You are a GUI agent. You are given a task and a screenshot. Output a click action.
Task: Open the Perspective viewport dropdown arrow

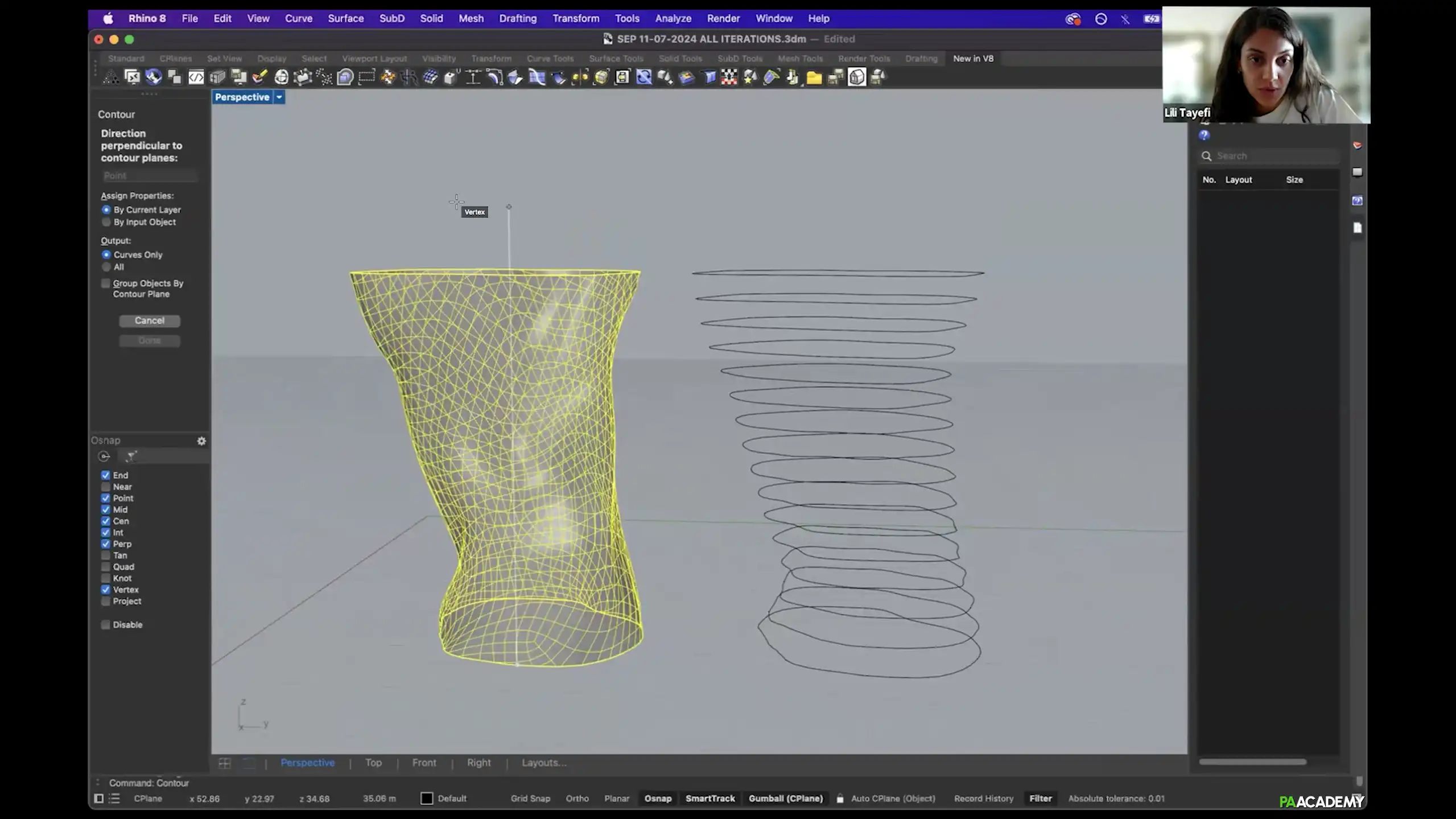[x=279, y=97]
